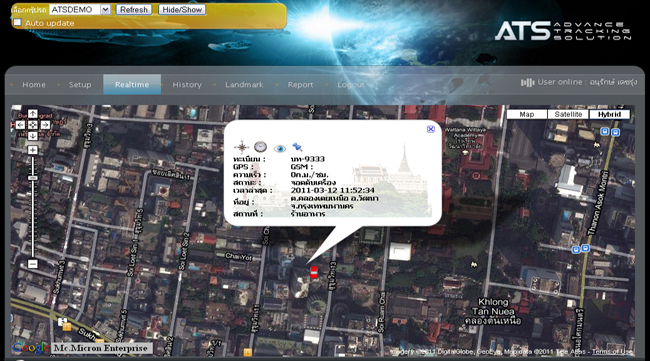Viewport: 650px width, 361px height.
Task: Open the Landmark tab
Action: [x=244, y=85]
